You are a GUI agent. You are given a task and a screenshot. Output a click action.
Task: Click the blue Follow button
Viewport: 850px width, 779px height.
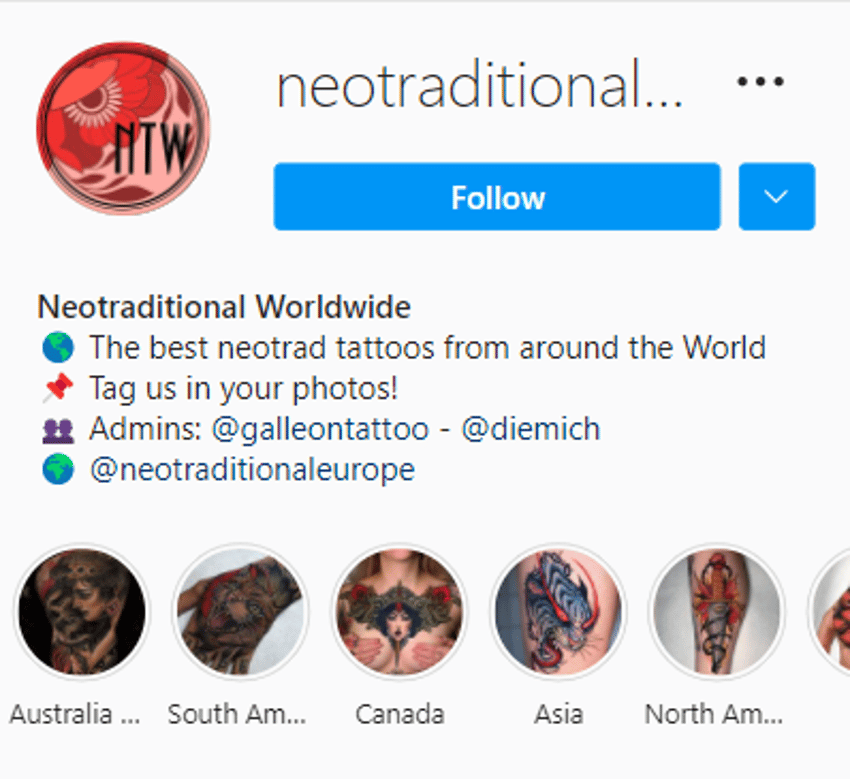coord(497,197)
